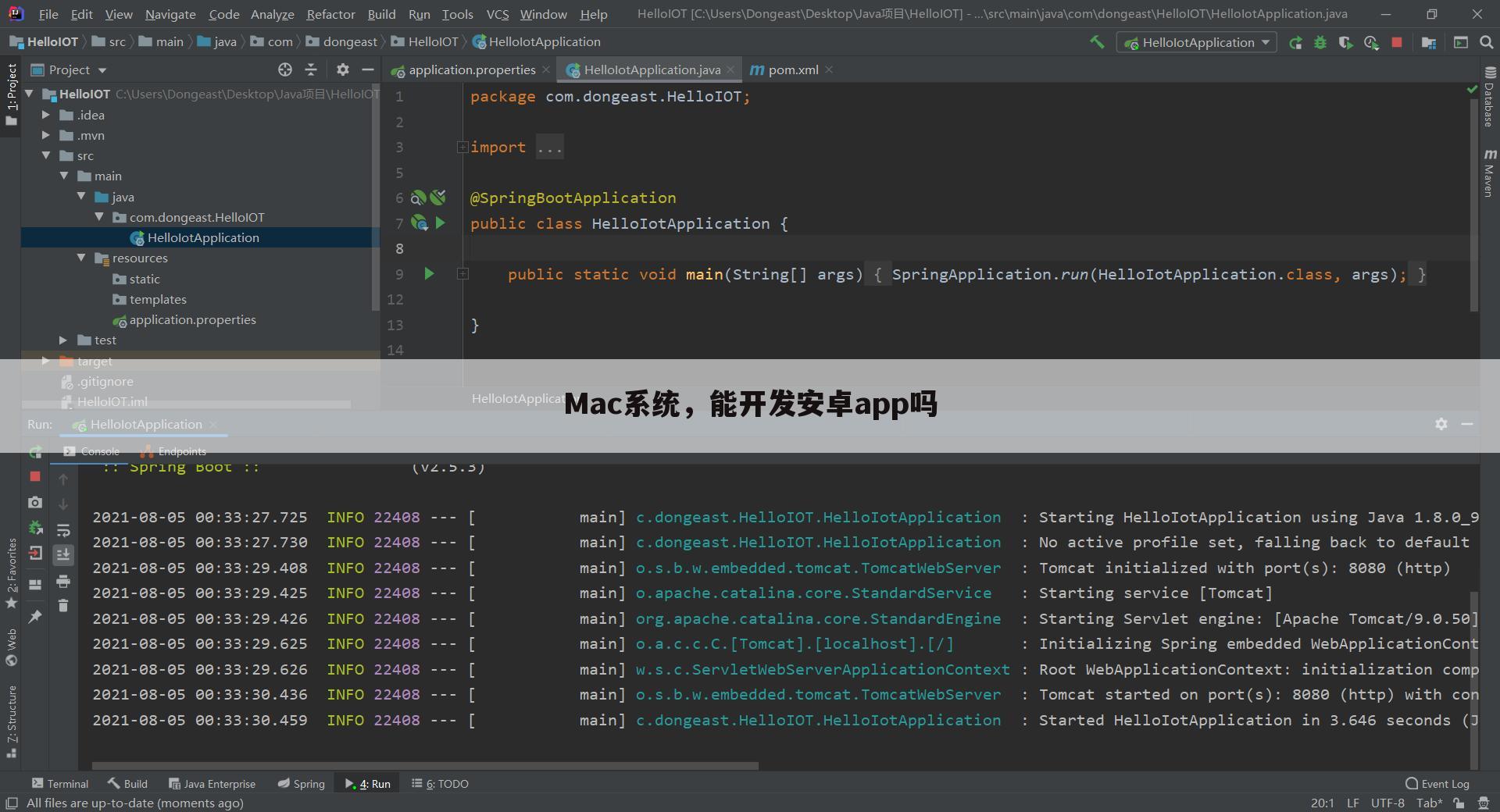Viewport: 1500px width, 812px height.
Task: Collapse all nodes in the Project panel
Action: pyautogui.click(x=311, y=69)
